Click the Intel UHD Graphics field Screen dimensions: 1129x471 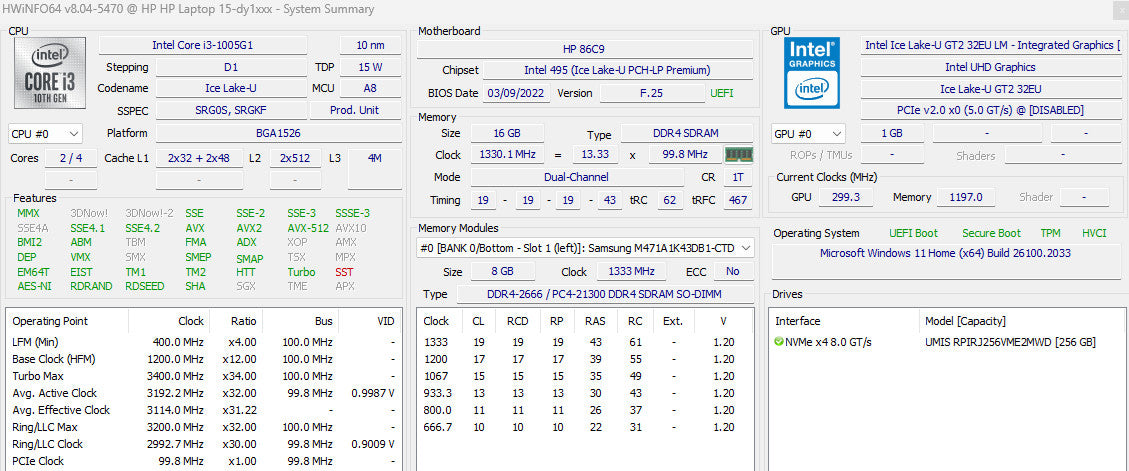coord(990,67)
